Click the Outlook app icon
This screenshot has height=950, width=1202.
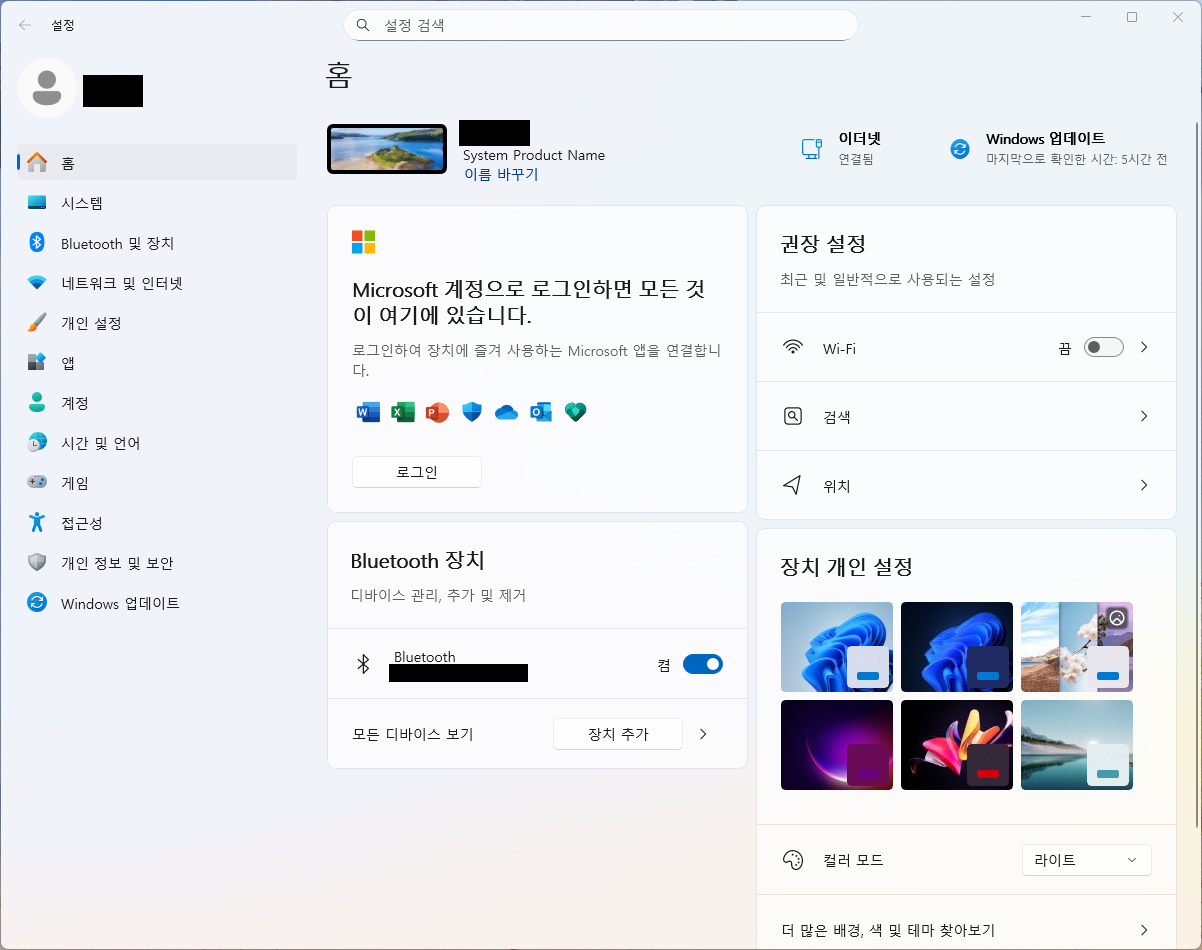pyautogui.click(x=541, y=412)
